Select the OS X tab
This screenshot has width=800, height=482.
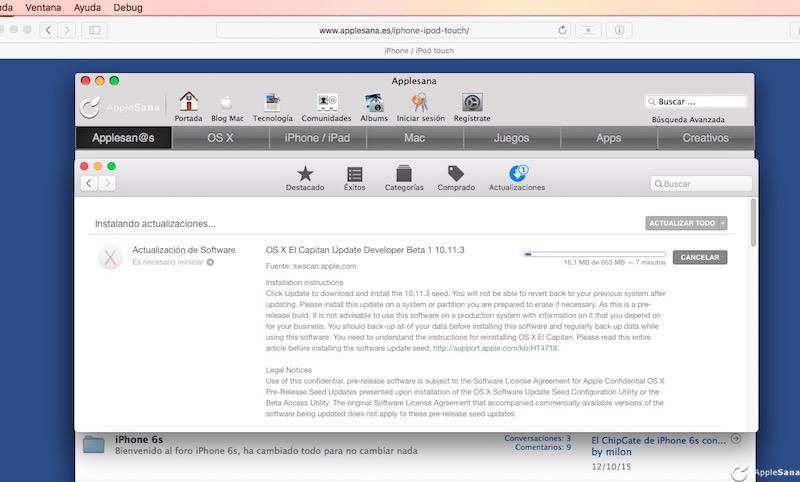click(220, 138)
